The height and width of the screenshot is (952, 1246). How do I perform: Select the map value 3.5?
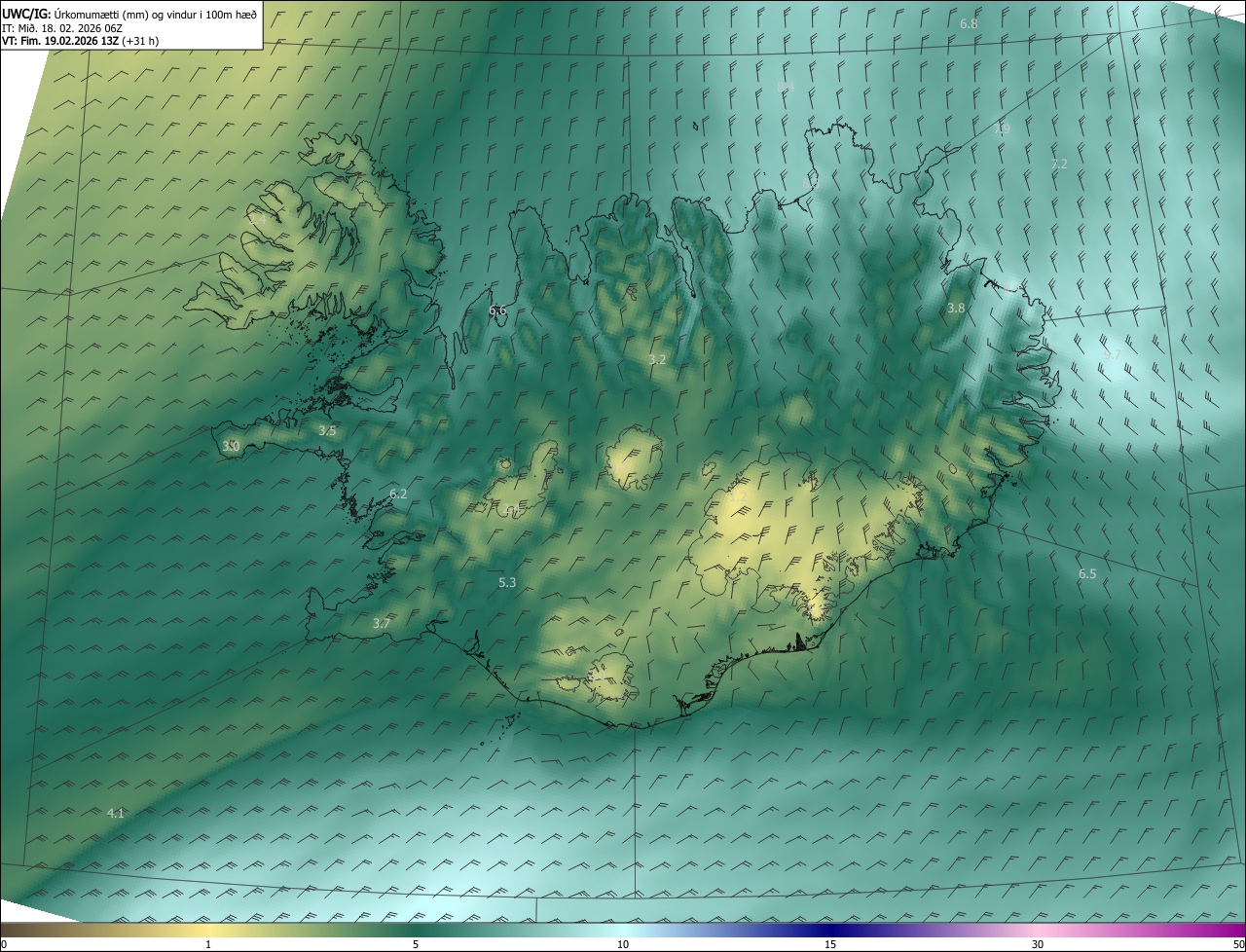click(x=327, y=431)
